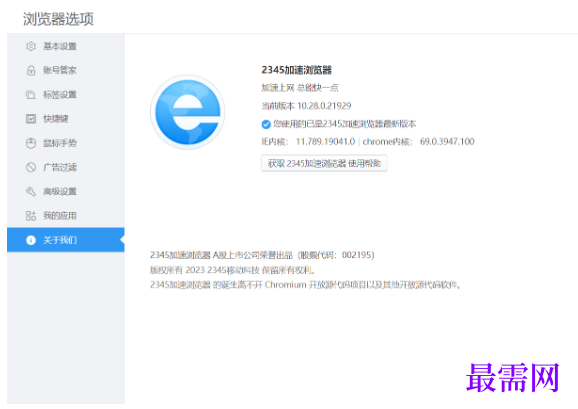The height and width of the screenshot is (409, 578).
Task: Click the shortcut key icon beside 快捷键
Action: tap(31, 119)
